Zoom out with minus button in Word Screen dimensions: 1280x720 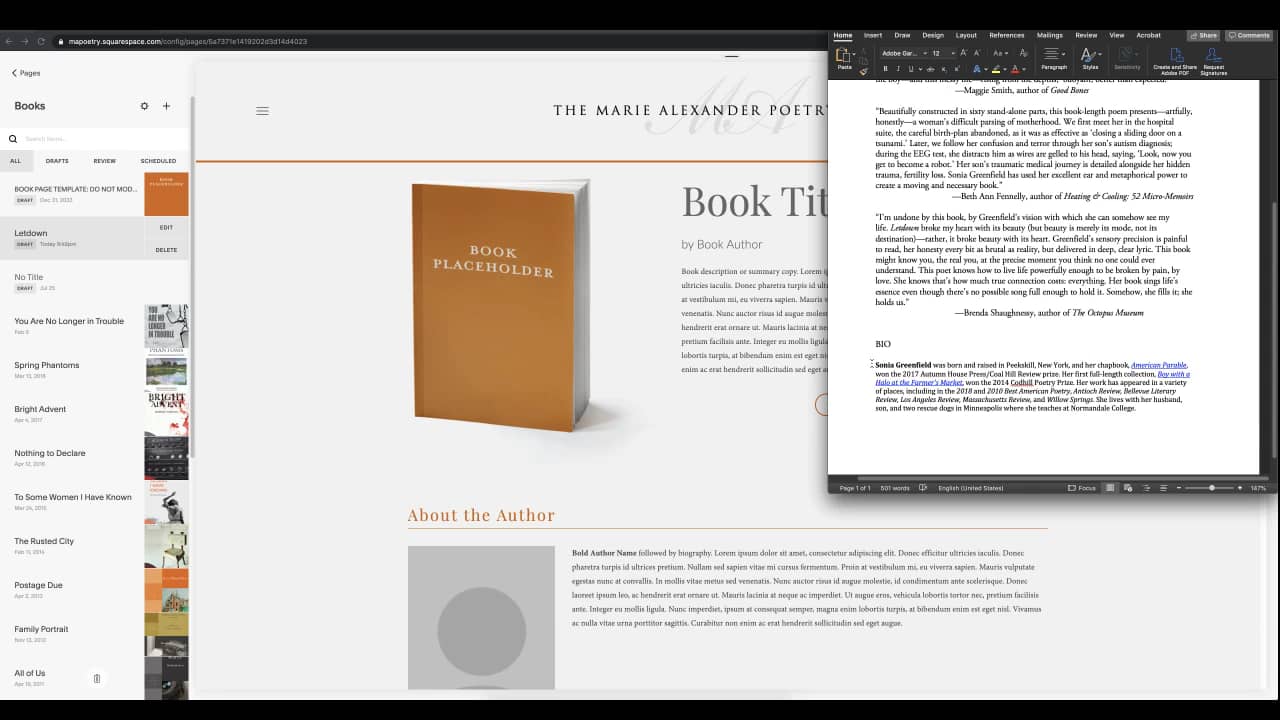click(1179, 488)
